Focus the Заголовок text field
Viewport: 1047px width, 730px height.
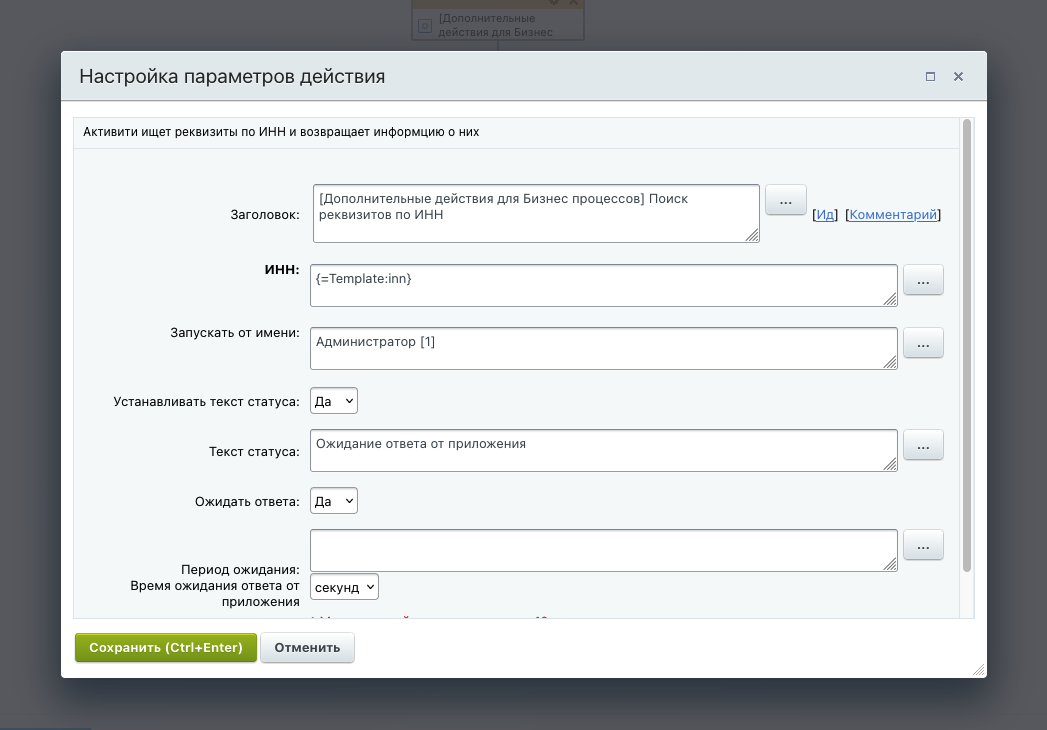(536, 212)
